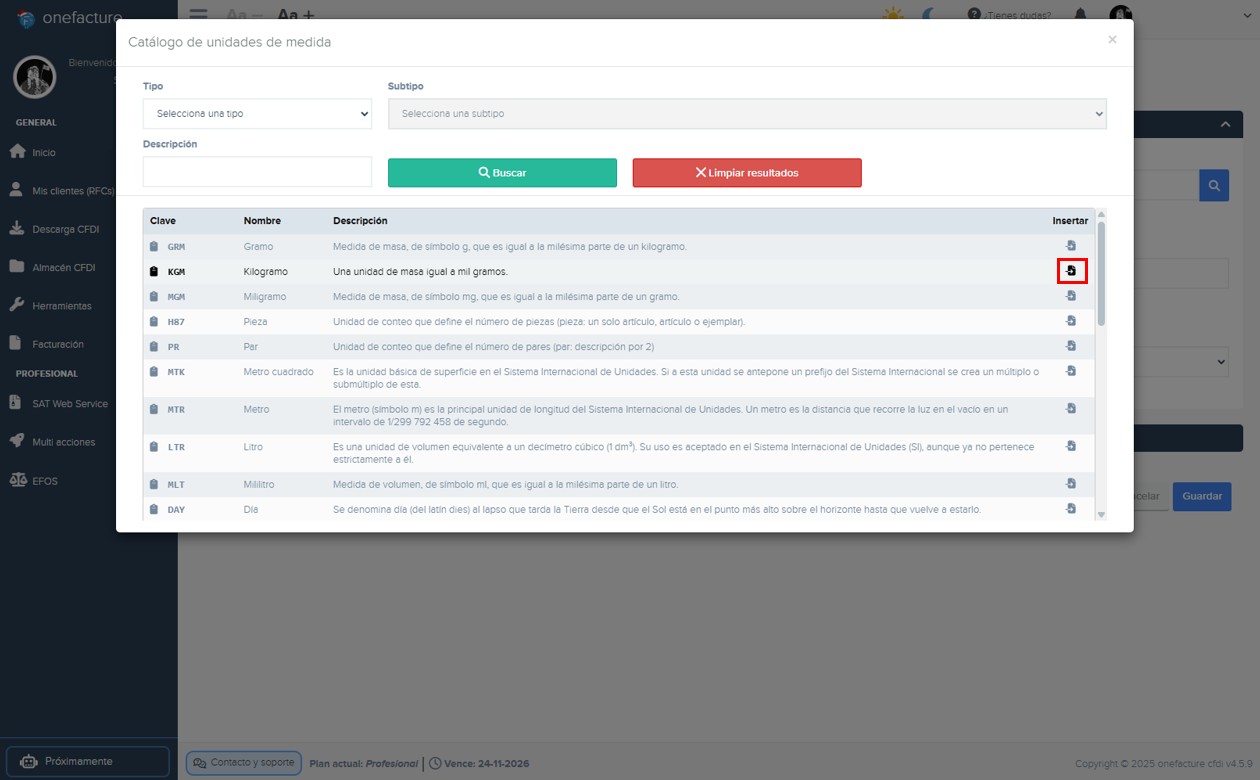Click the Descripción input field
The width and height of the screenshot is (1260, 780).
click(257, 172)
